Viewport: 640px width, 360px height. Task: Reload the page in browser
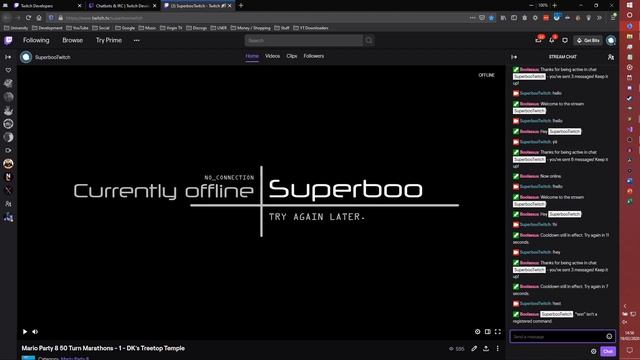pyautogui.click(x=28, y=18)
